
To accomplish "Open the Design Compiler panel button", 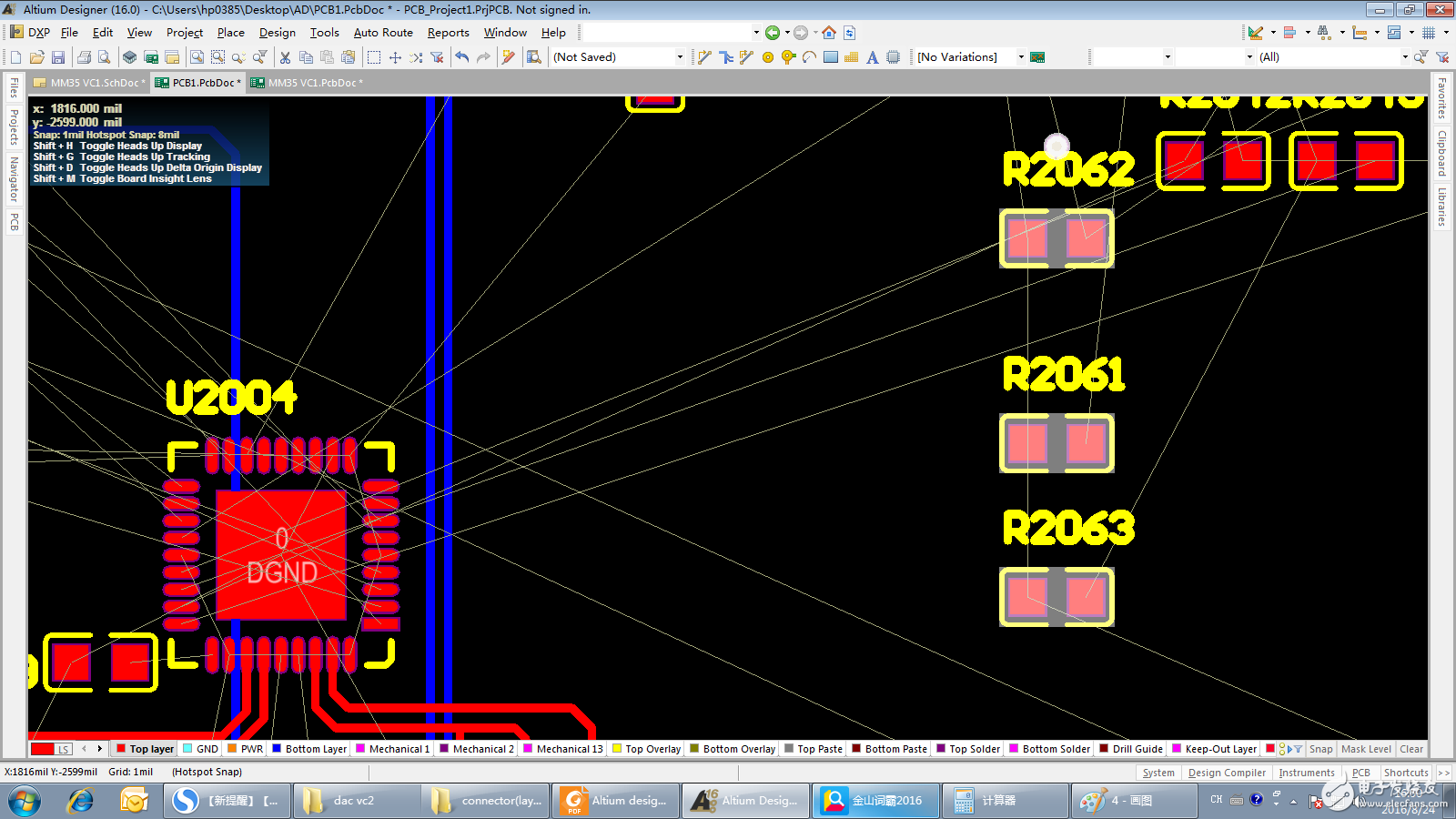I will pyautogui.click(x=1227, y=773).
